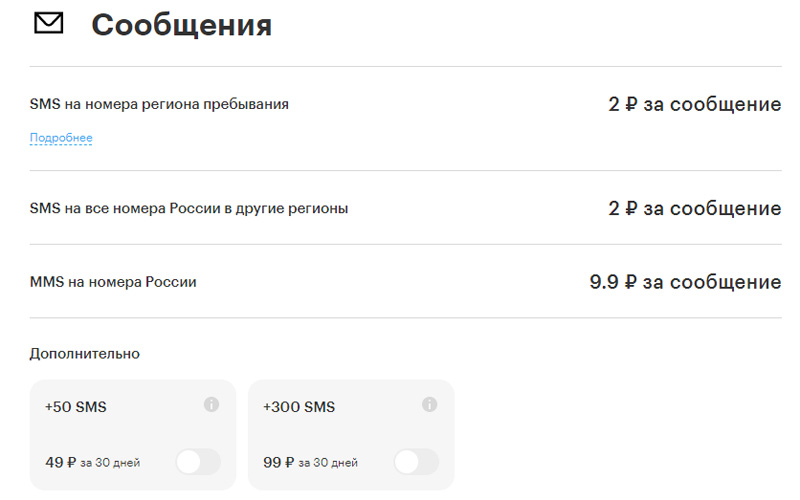This screenshot has width=800, height=500.
Task: Click the price for SMS региона пребывания
Action: coord(694,104)
